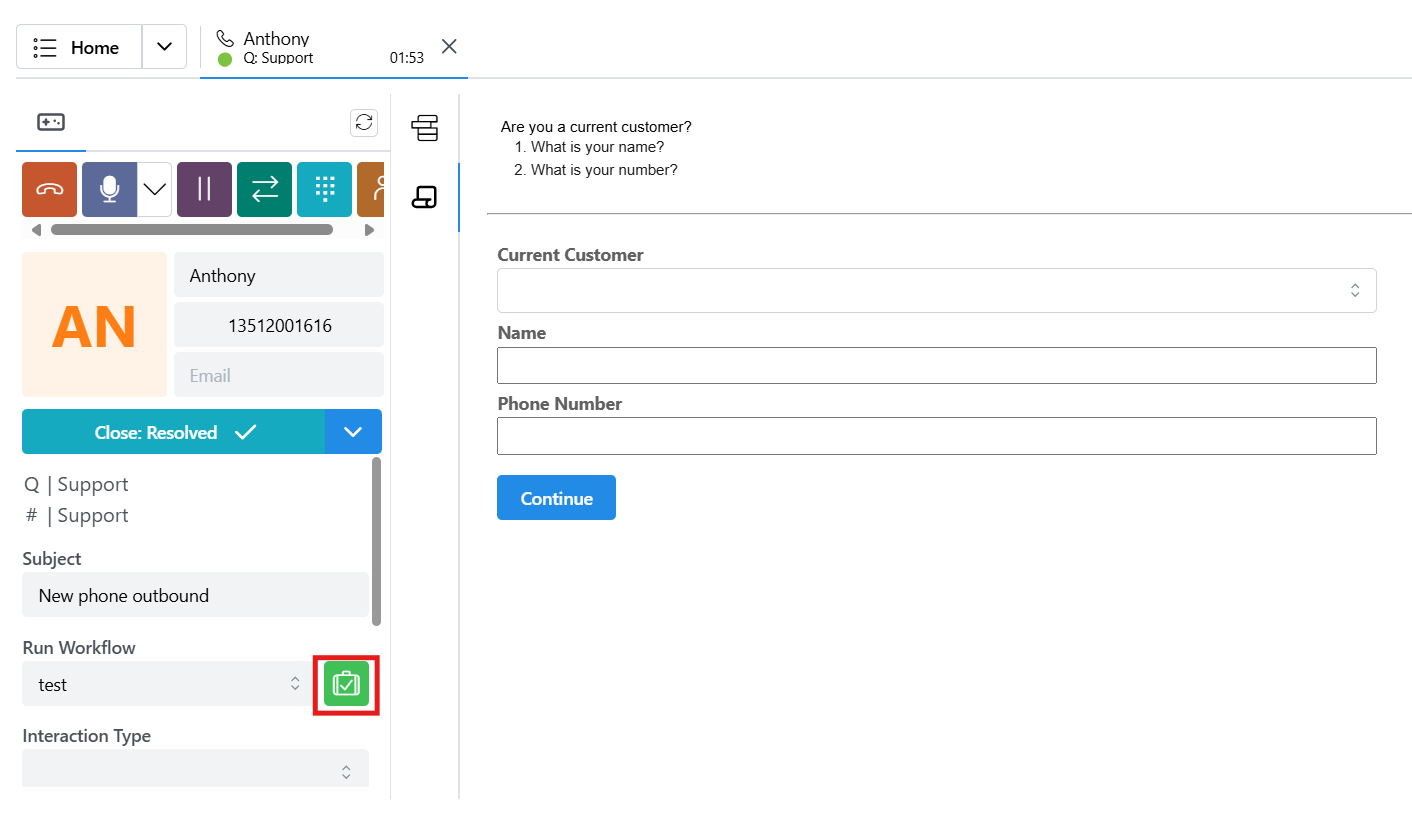The image size is (1412, 815).
Task: Mute the microphone
Action: [x=110, y=189]
